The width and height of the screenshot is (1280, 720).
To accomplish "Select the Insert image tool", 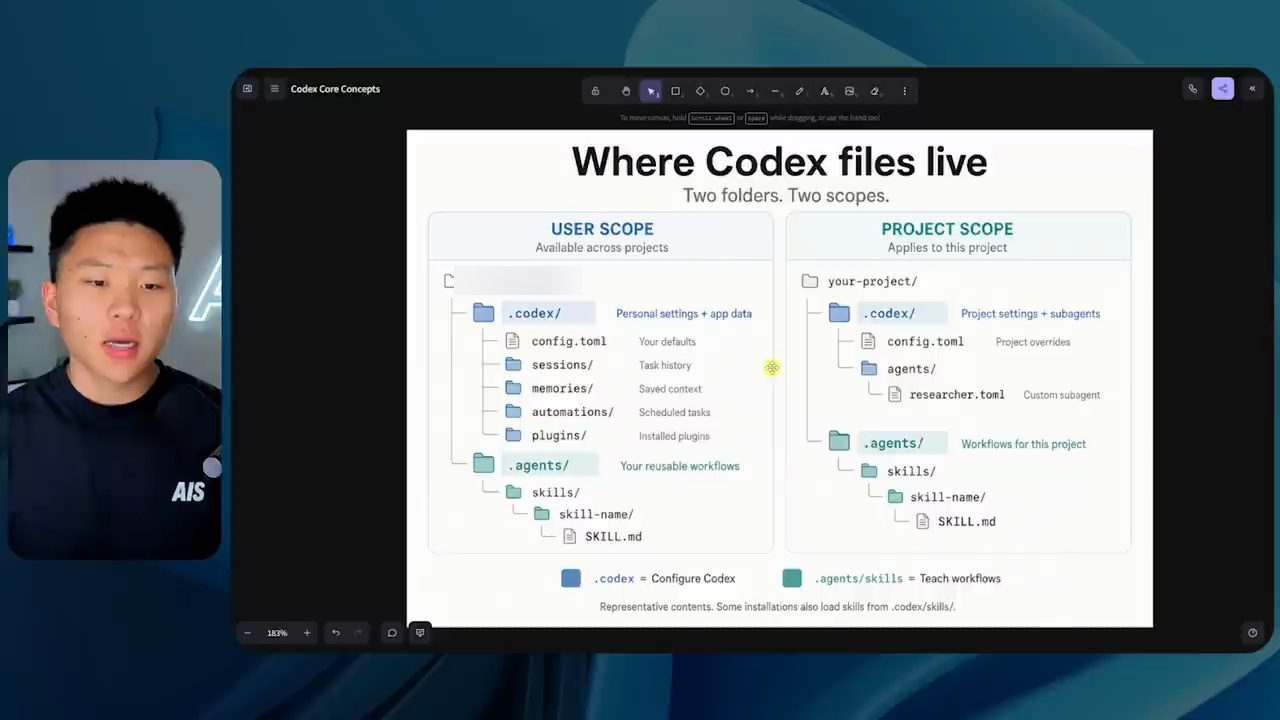I will (850, 91).
